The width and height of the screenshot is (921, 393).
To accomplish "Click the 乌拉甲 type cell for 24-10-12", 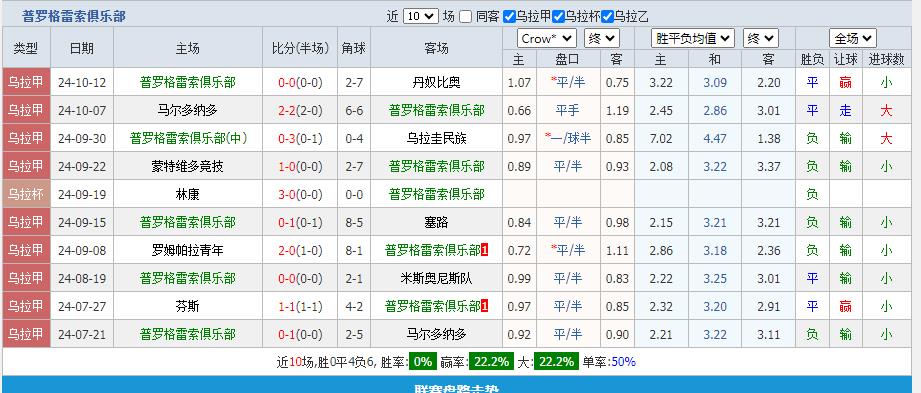I will 26,82.
